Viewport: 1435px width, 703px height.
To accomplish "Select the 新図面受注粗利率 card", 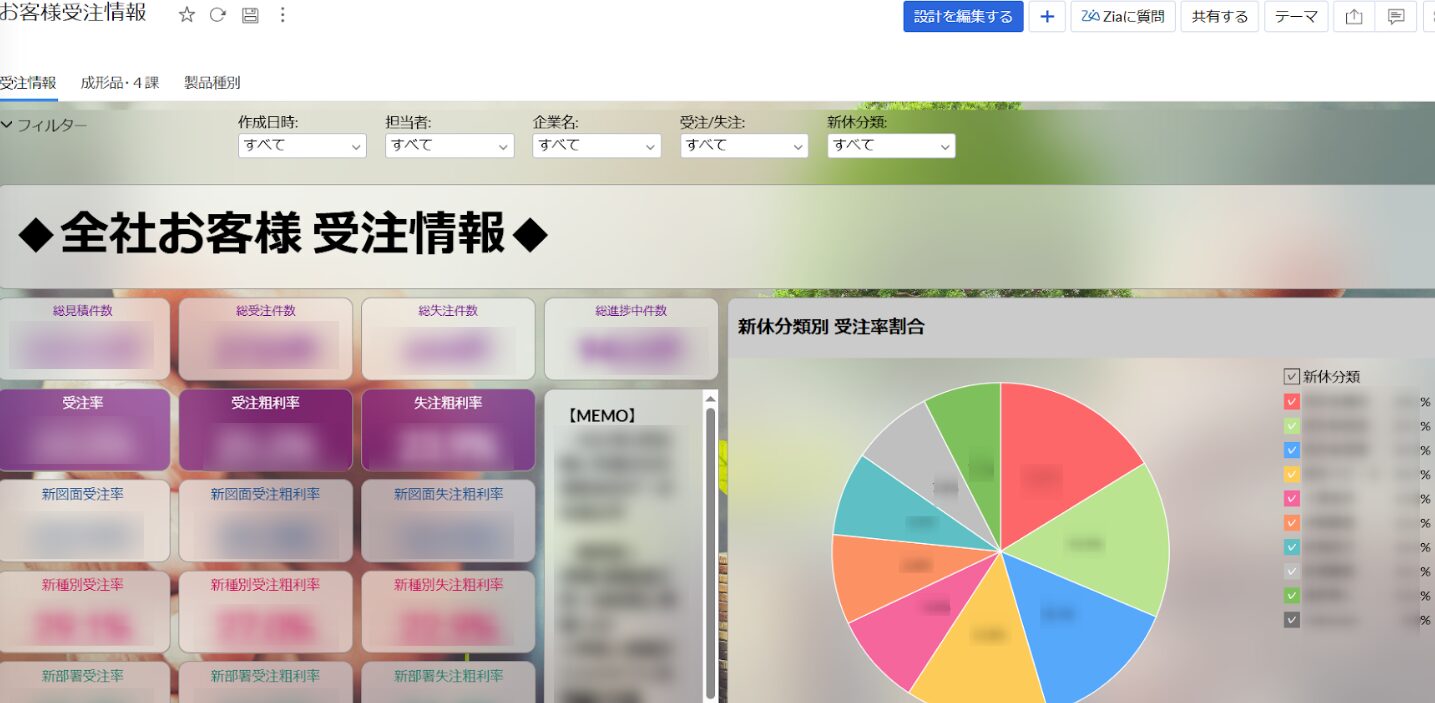I will pos(266,521).
